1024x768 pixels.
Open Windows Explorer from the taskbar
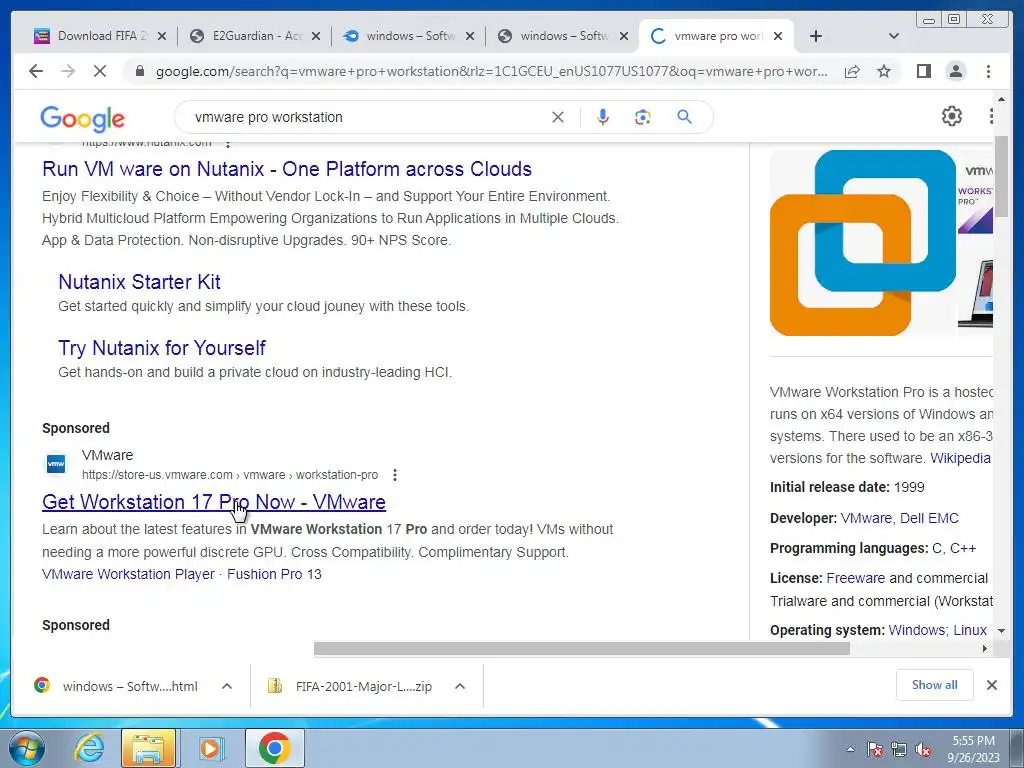pos(148,748)
